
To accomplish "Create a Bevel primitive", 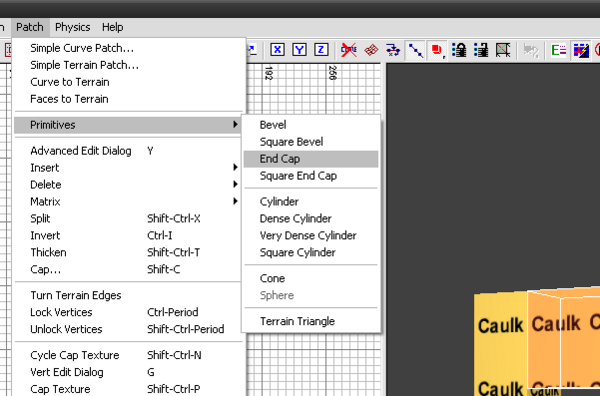I will pyautogui.click(x=311, y=125).
